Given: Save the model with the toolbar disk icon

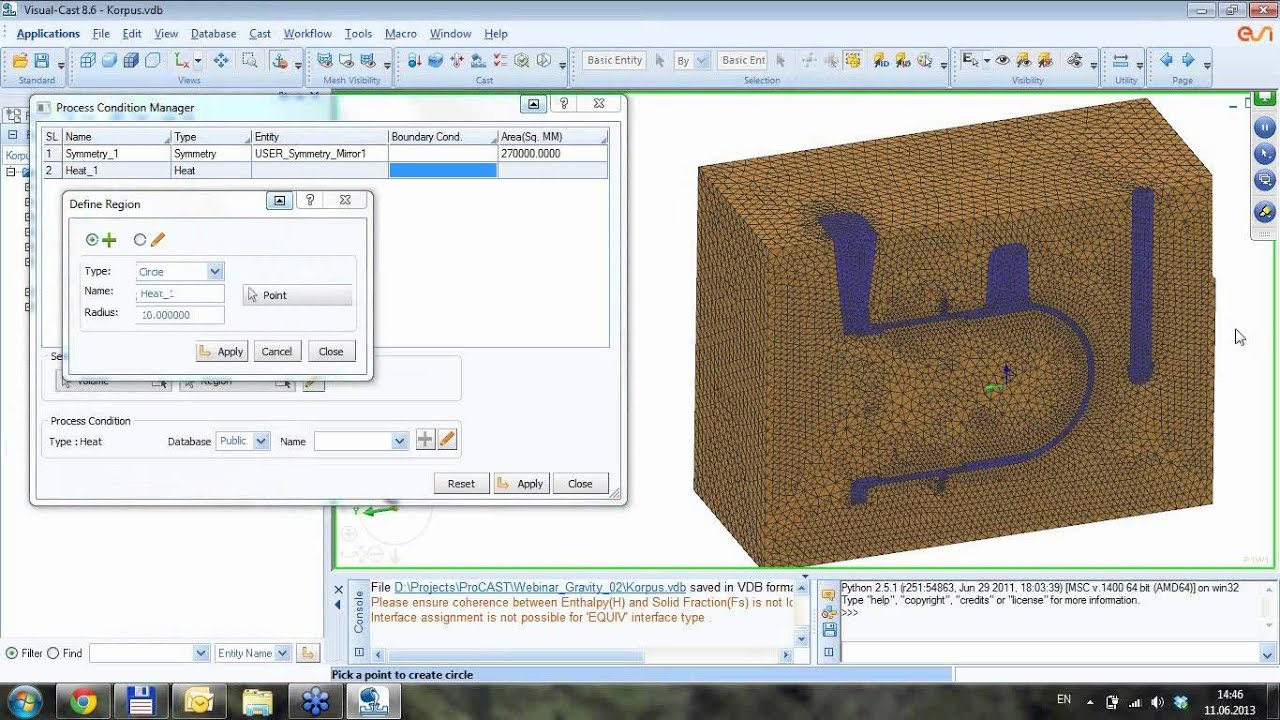Looking at the screenshot, I should point(42,61).
